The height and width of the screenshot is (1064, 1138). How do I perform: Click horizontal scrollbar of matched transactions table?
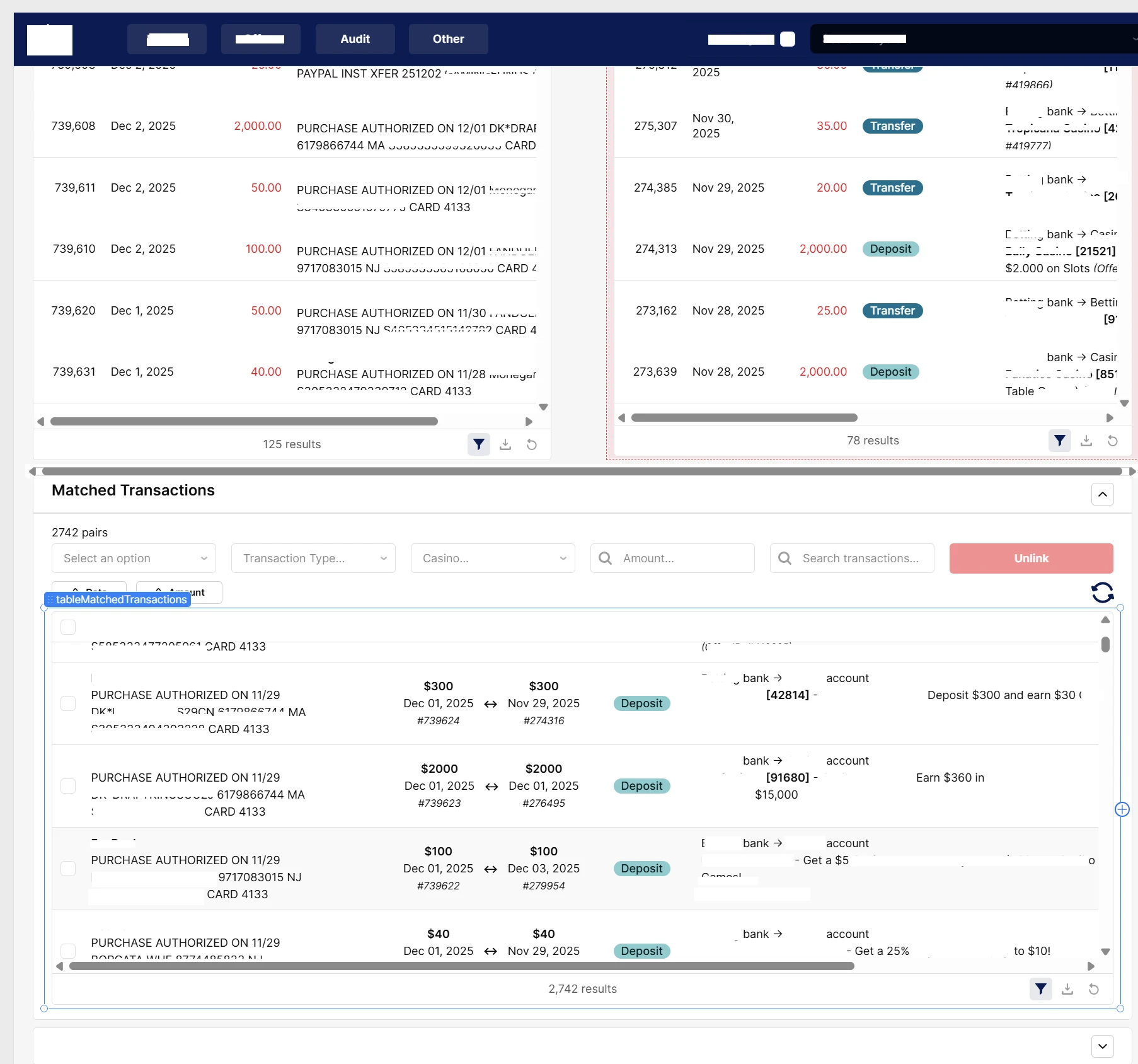pyautogui.click(x=462, y=966)
